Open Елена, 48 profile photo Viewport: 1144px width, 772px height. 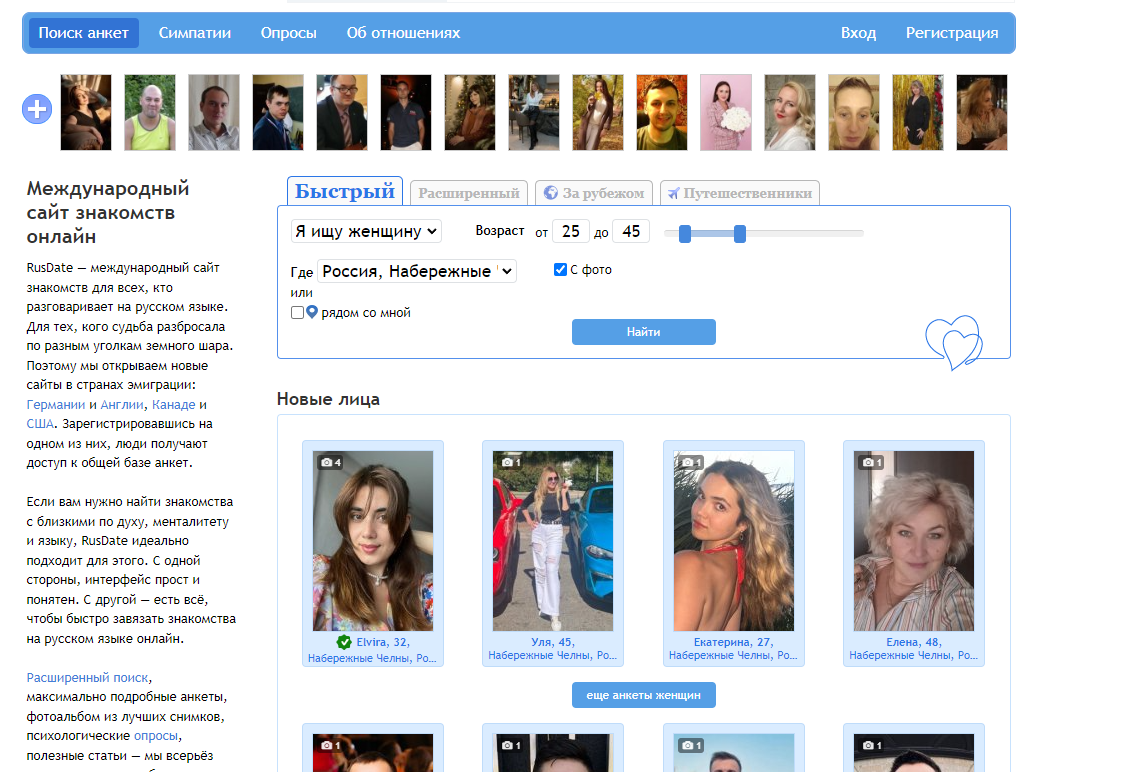(913, 541)
